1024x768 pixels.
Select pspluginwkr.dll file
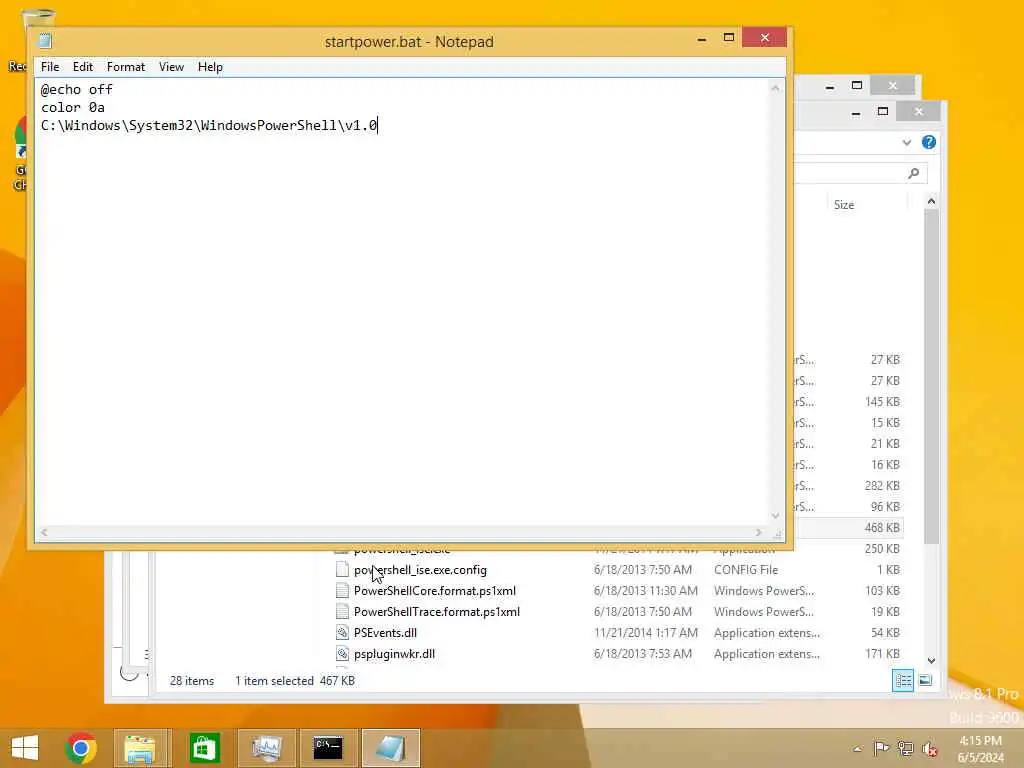point(394,654)
